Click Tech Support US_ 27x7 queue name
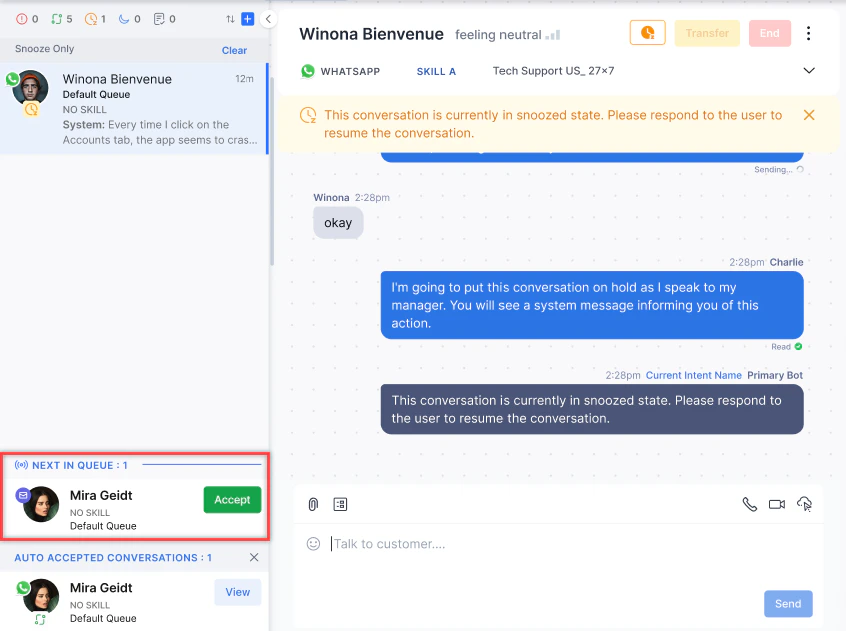 pyautogui.click(x=553, y=71)
